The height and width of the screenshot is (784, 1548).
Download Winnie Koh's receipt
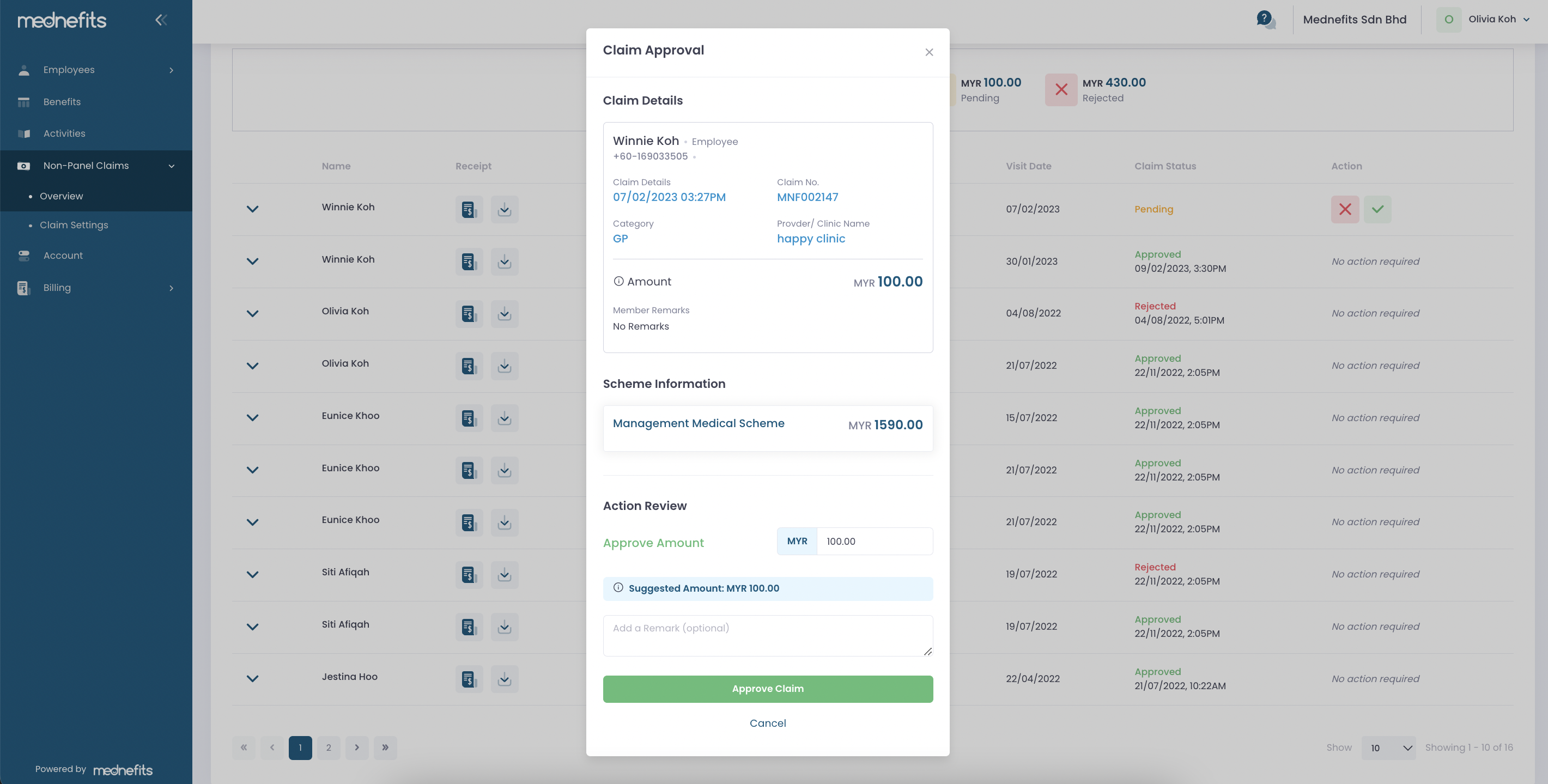[x=505, y=210]
